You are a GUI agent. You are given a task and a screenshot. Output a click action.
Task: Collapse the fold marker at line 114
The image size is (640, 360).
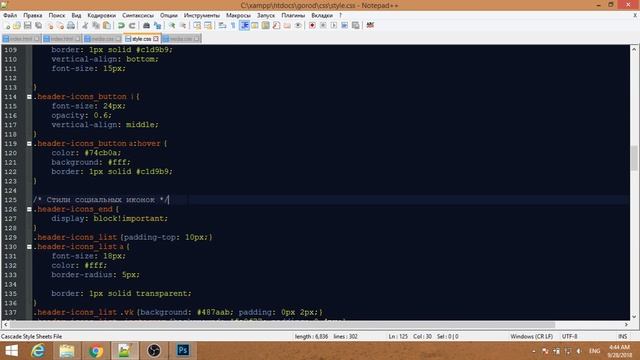point(29,97)
